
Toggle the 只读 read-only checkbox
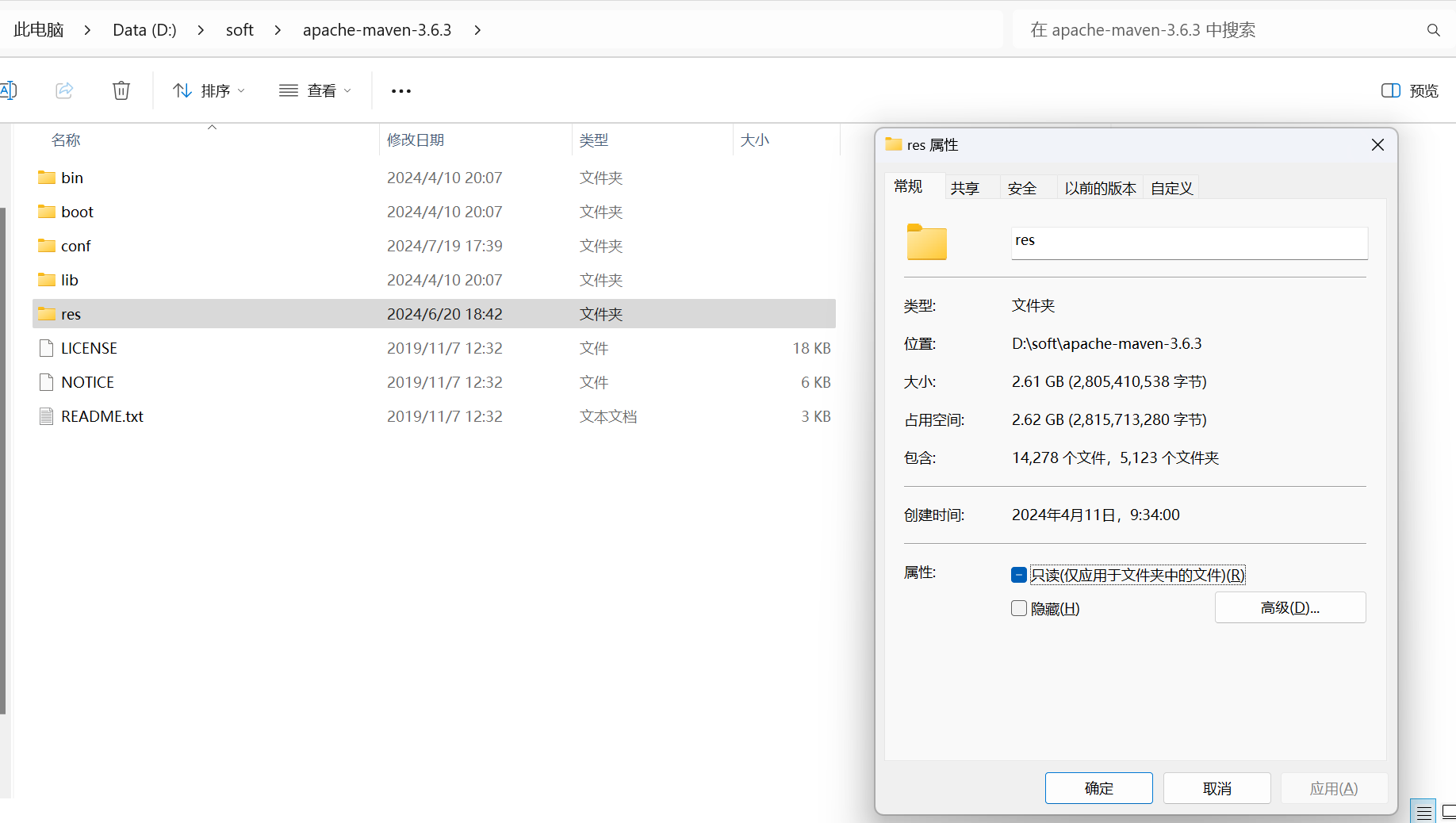coord(1019,575)
